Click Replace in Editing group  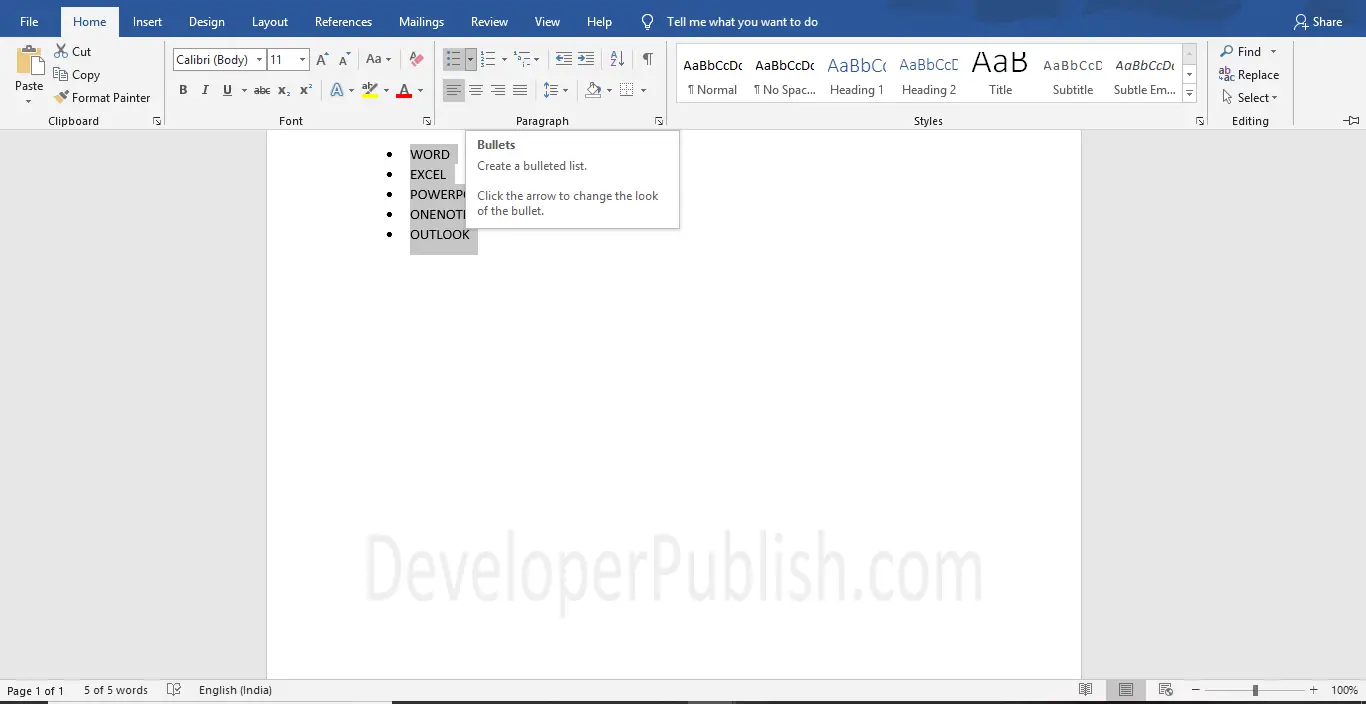pyautogui.click(x=1249, y=75)
